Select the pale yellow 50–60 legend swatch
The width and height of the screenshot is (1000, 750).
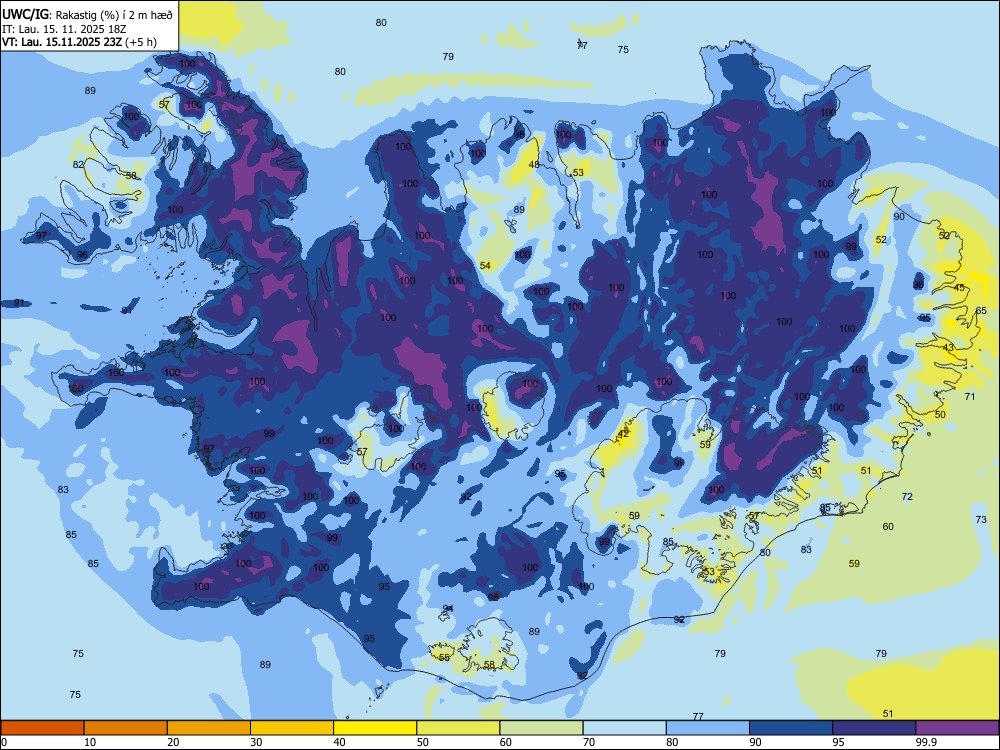(x=459, y=728)
